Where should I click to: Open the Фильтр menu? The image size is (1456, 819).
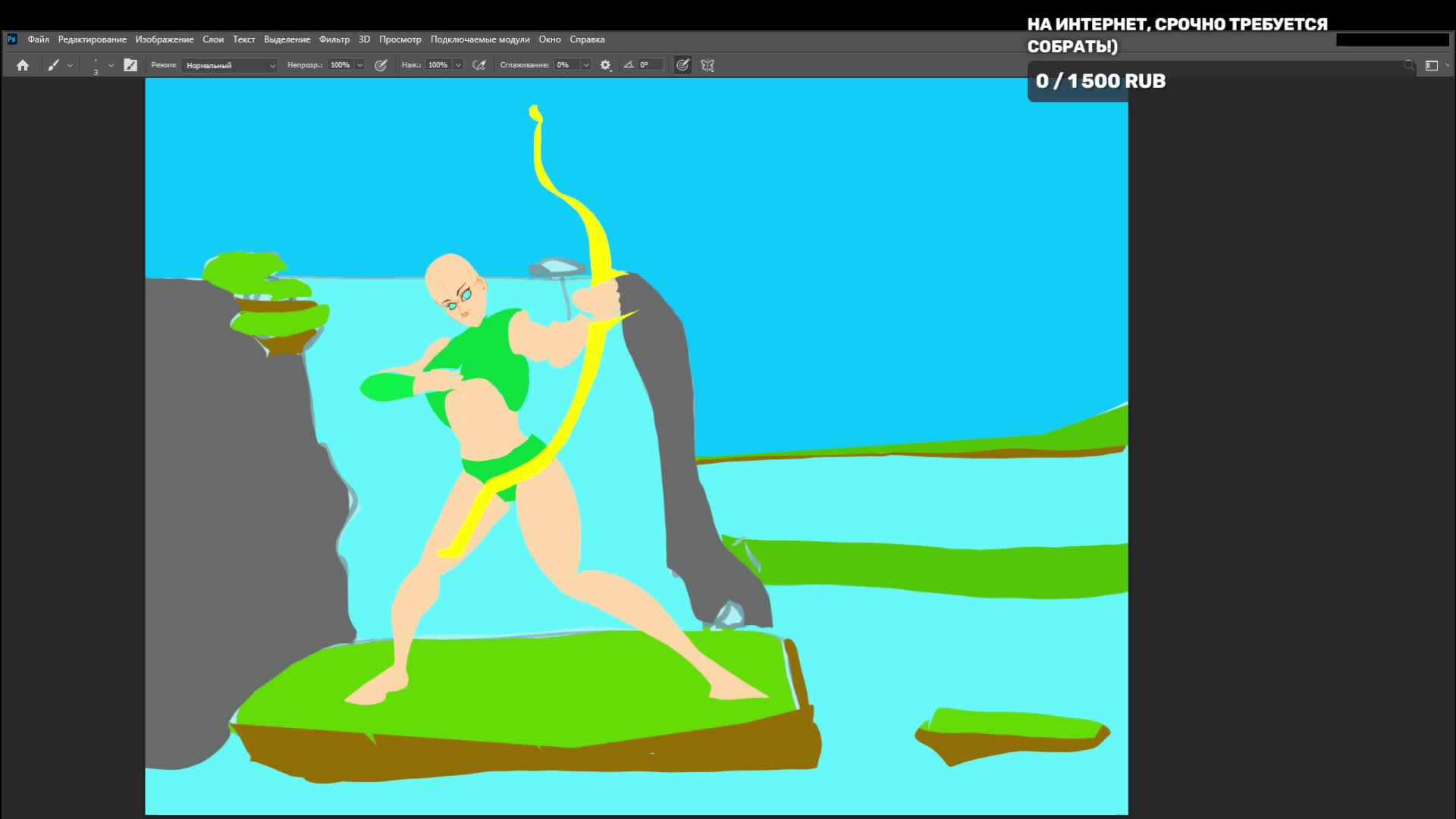334,39
